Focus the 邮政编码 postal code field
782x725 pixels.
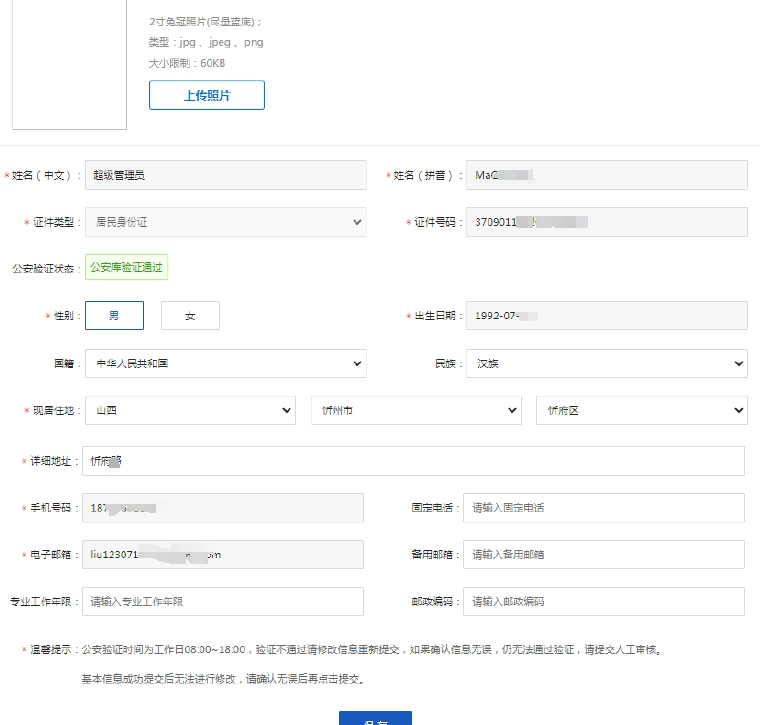coord(603,601)
